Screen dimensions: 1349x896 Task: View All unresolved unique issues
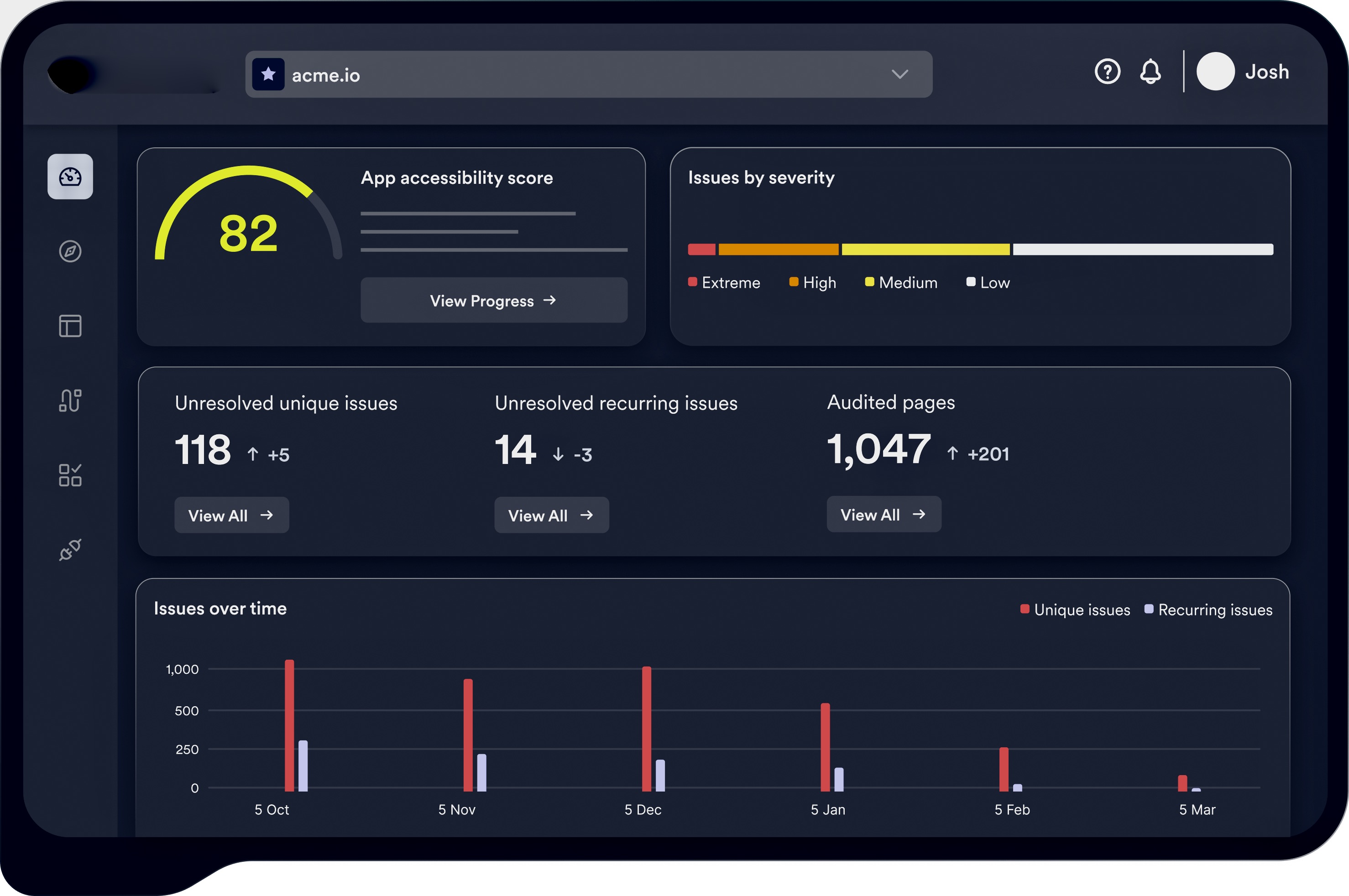pyautogui.click(x=231, y=516)
